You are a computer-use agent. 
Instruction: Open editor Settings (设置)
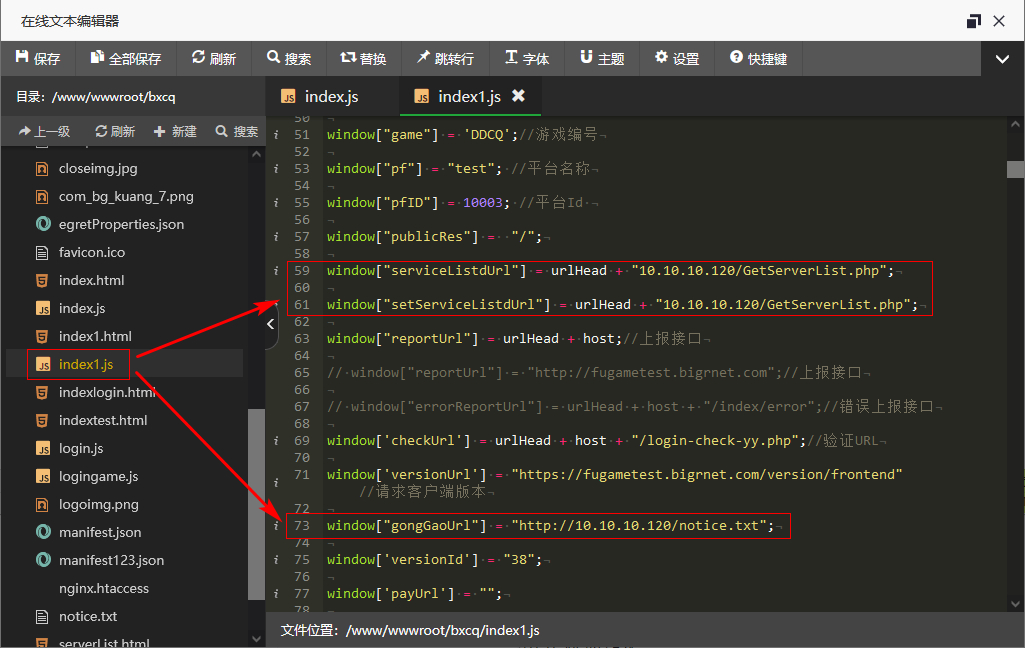click(x=677, y=59)
